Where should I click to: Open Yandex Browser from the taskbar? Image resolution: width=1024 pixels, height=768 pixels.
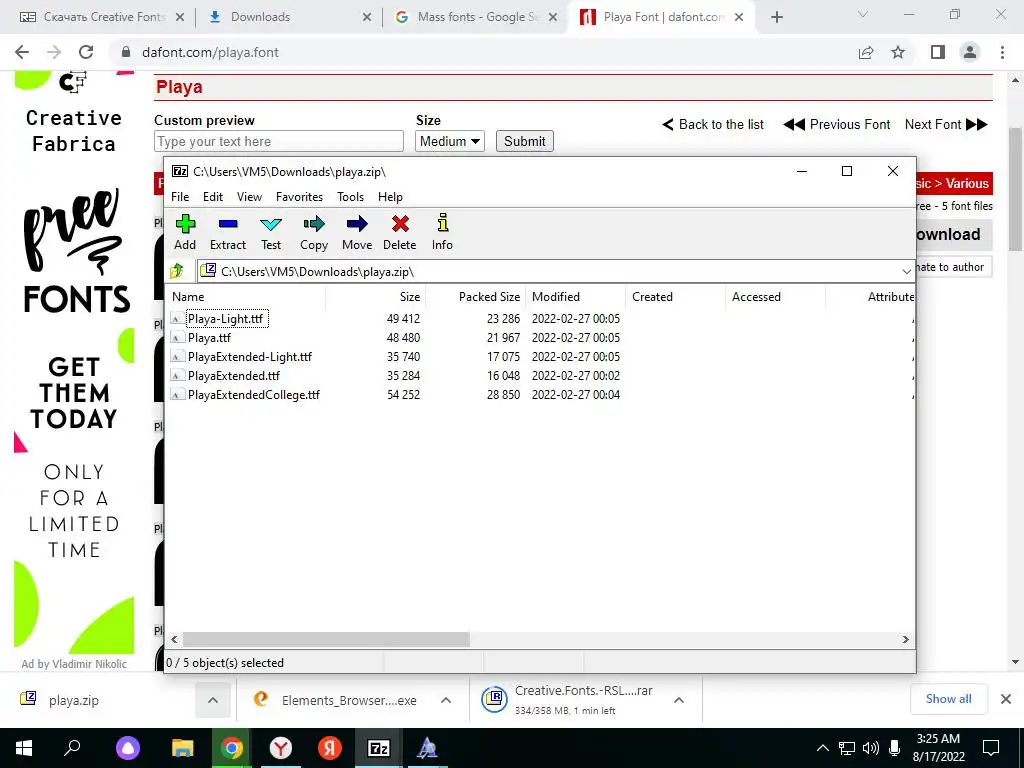(x=281, y=748)
